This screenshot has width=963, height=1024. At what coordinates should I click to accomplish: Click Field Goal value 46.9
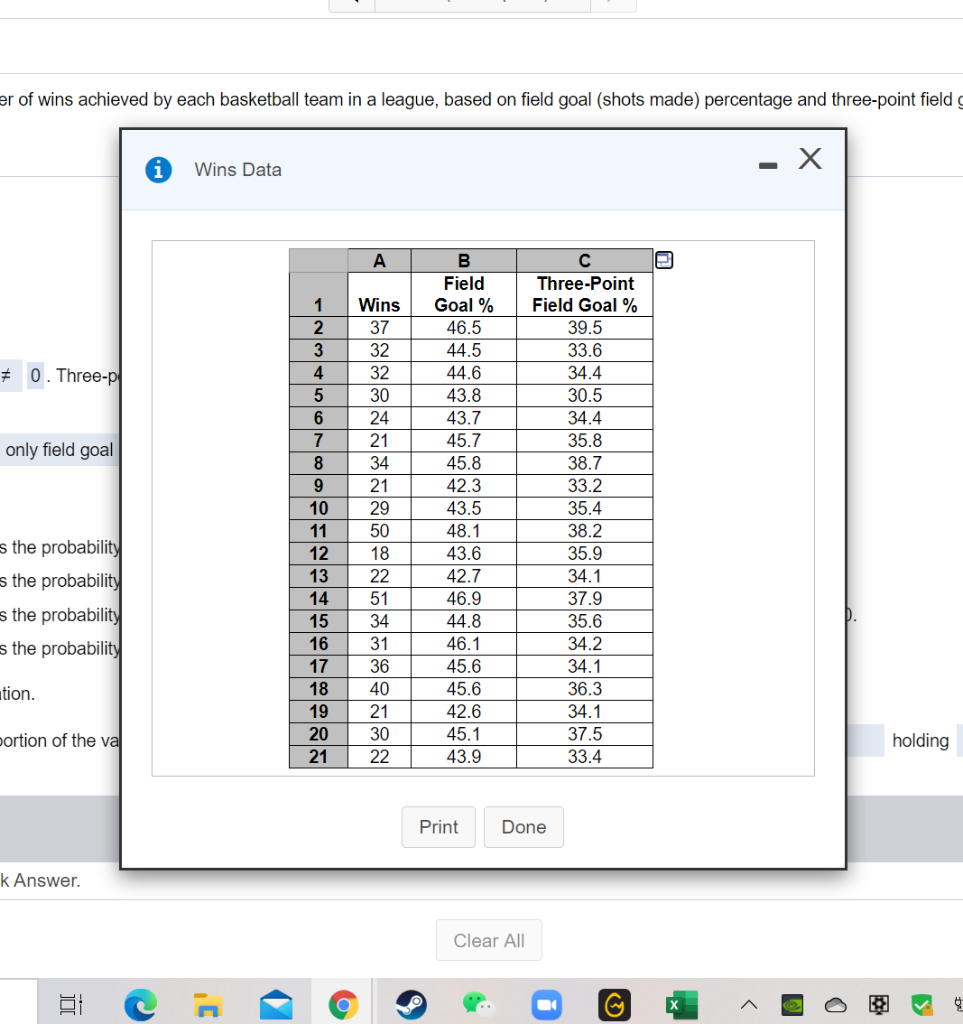coord(464,599)
